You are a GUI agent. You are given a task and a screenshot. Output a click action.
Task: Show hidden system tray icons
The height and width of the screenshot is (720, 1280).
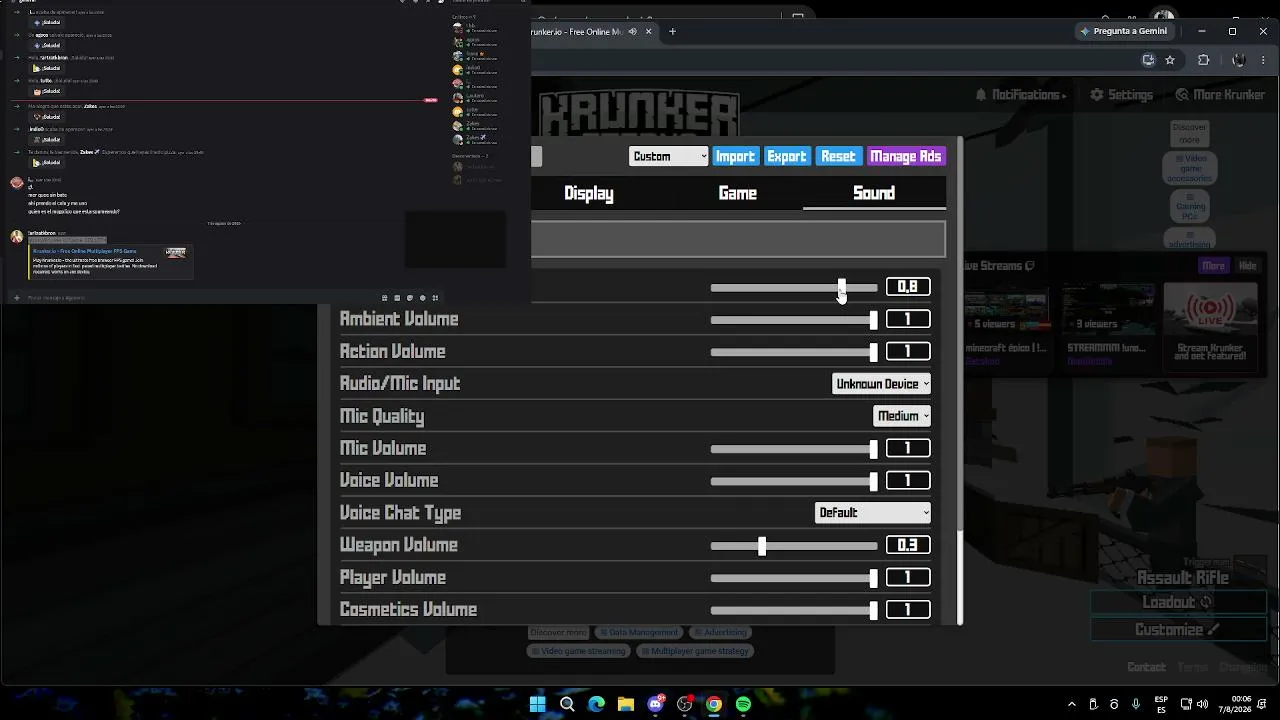coord(1072,704)
